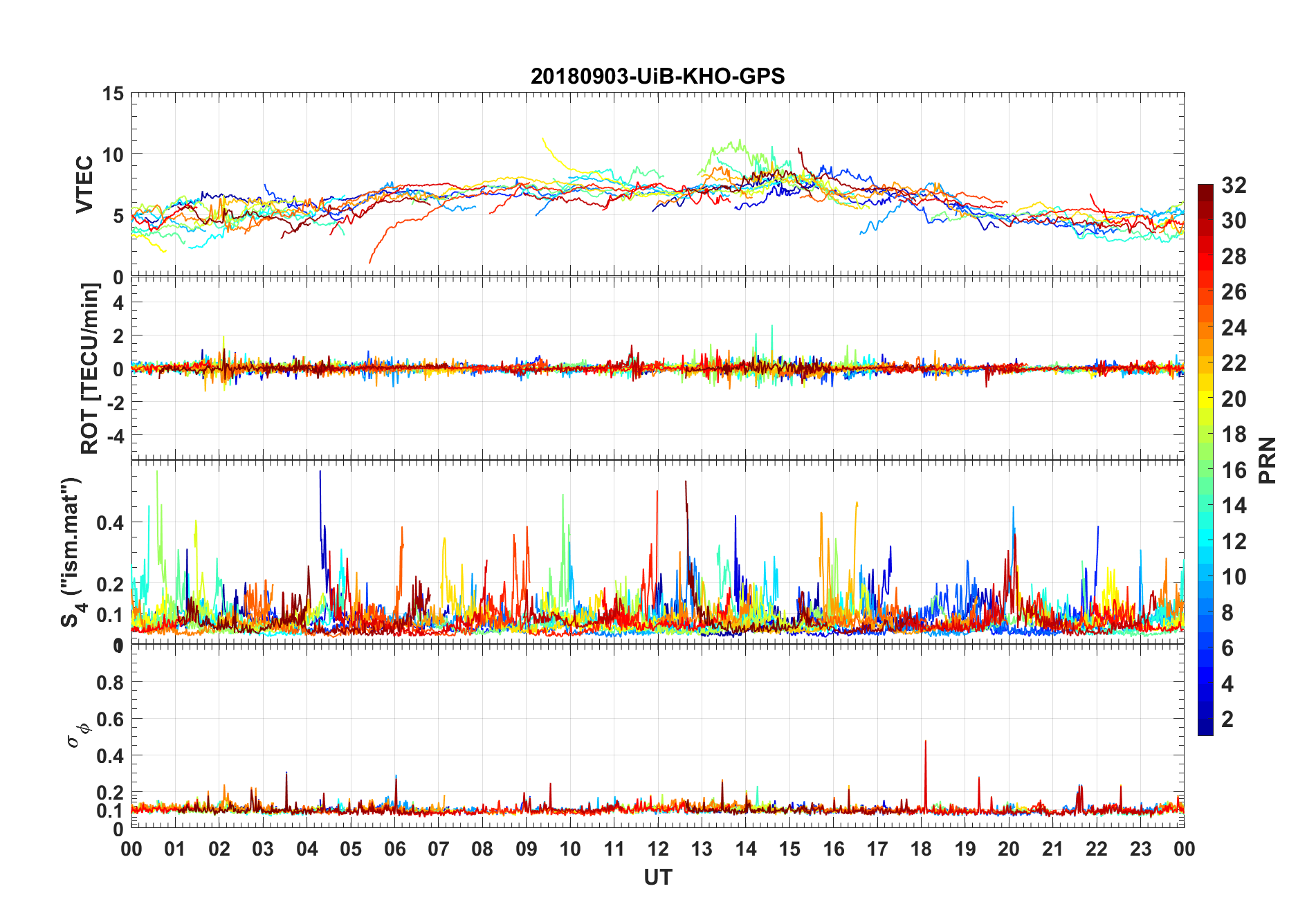Viewport: 1316px width, 920px height.
Task: Select colorbar tick label 14
Action: pos(1234,506)
